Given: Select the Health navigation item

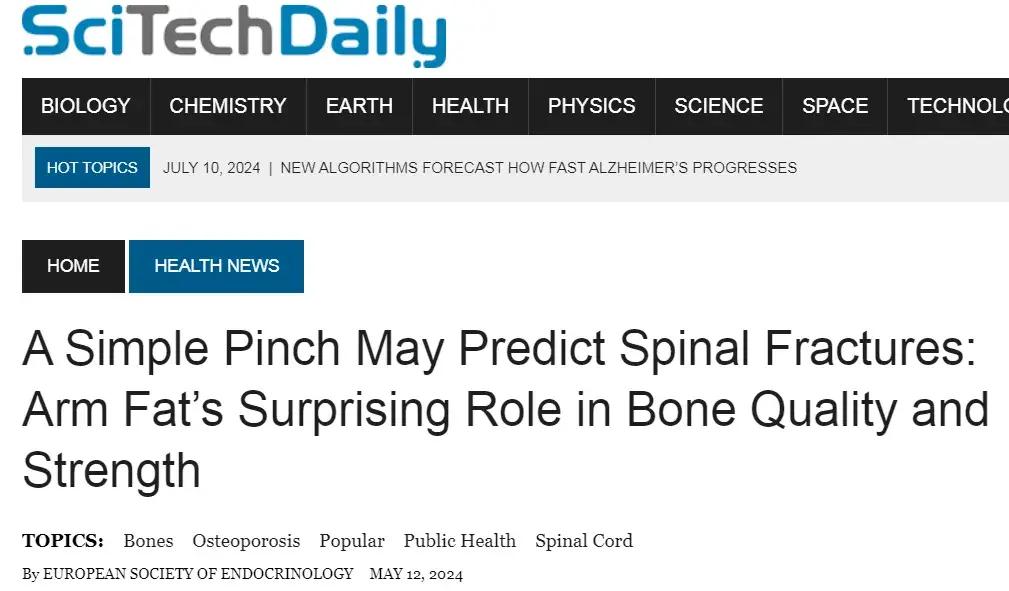Looking at the screenshot, I should pyautogui.click(x=470, y=106).
